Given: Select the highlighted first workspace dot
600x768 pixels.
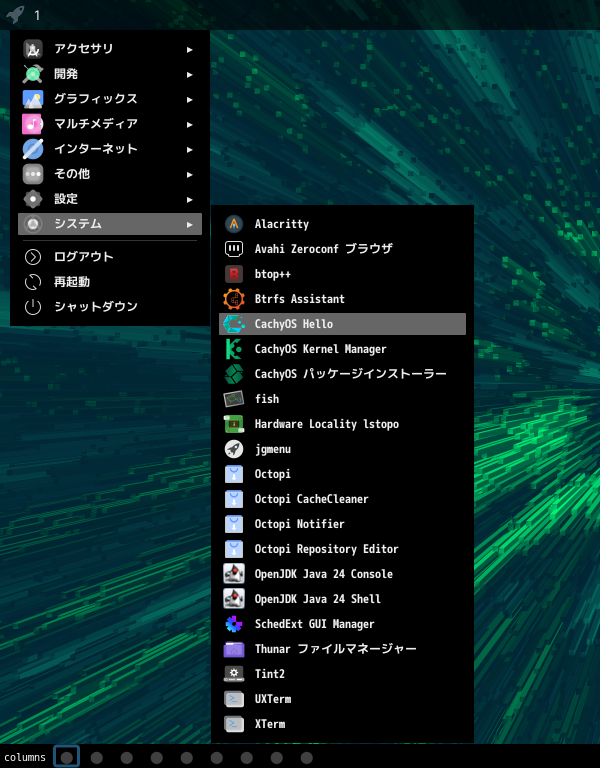Looking at the screenshot, I should [x=67, y=757].
